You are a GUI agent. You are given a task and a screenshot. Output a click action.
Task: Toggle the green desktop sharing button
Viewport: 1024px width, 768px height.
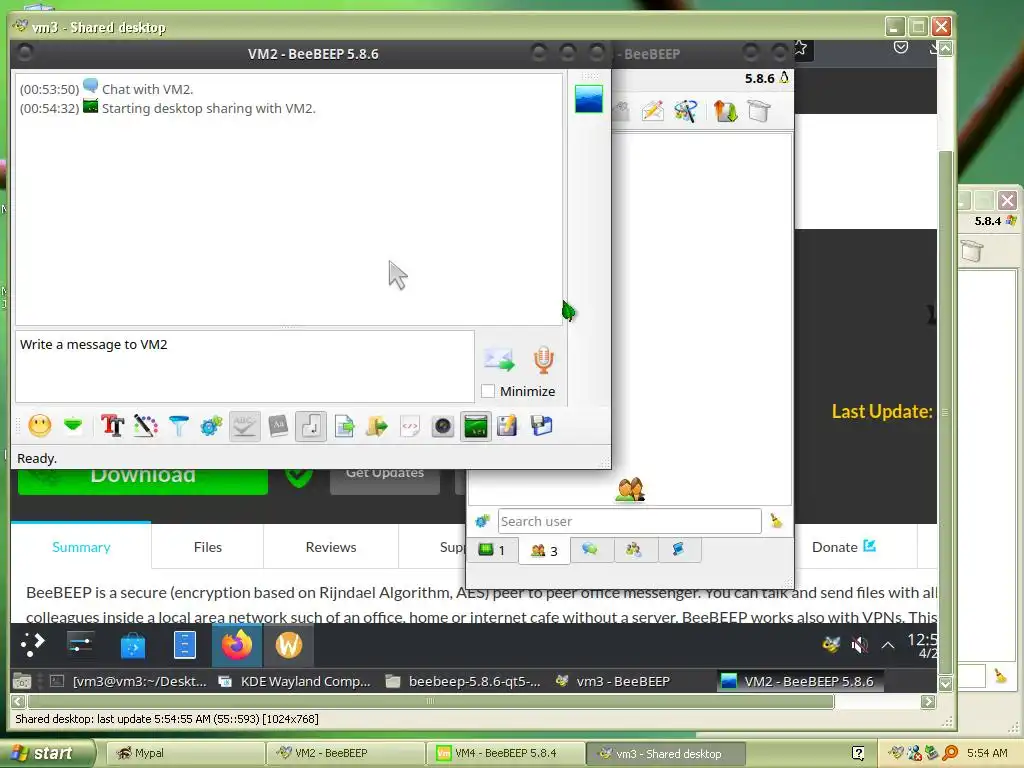pos(475,426)
